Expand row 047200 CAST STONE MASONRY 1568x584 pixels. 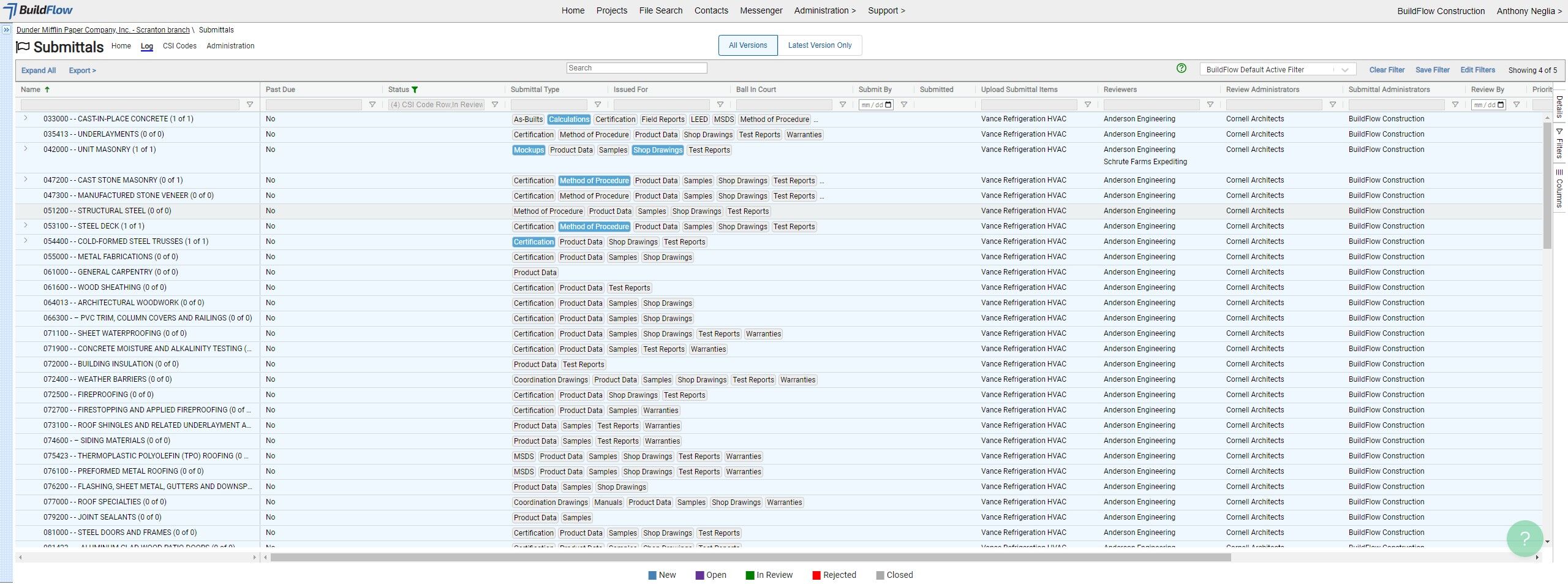tap(26, 180)
